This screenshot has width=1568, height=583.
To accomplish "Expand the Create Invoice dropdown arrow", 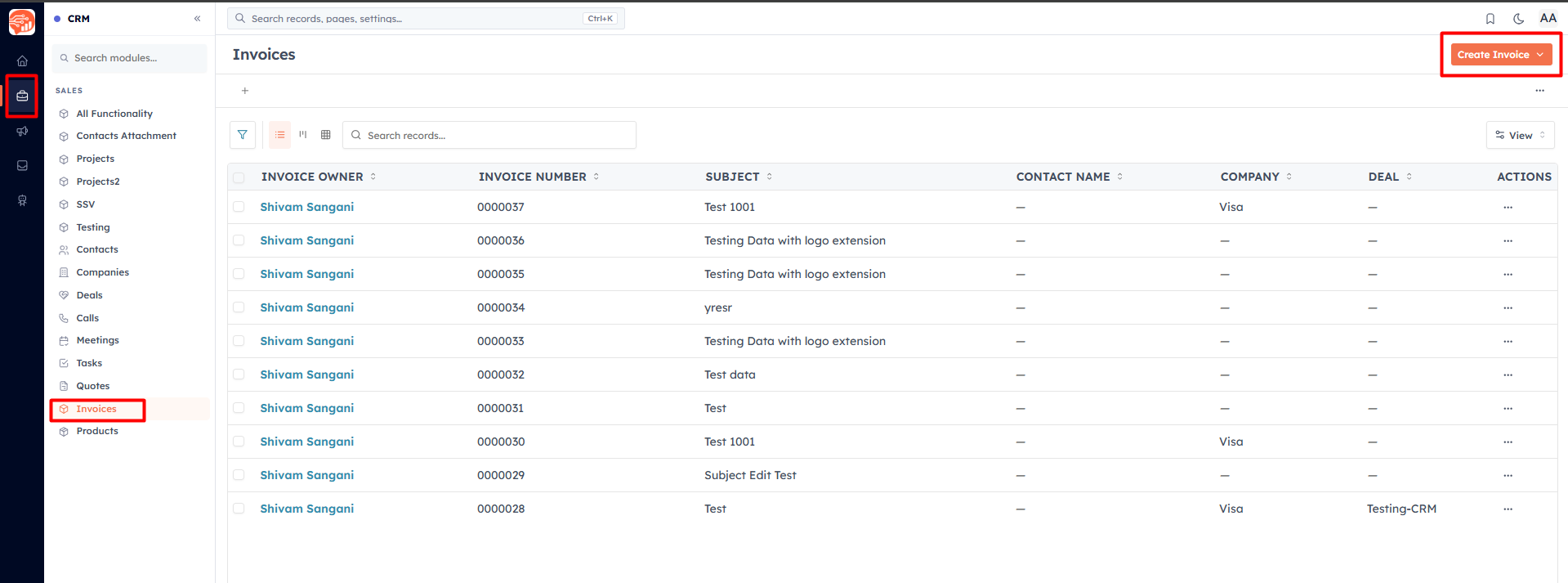I will pos(1540,55).
